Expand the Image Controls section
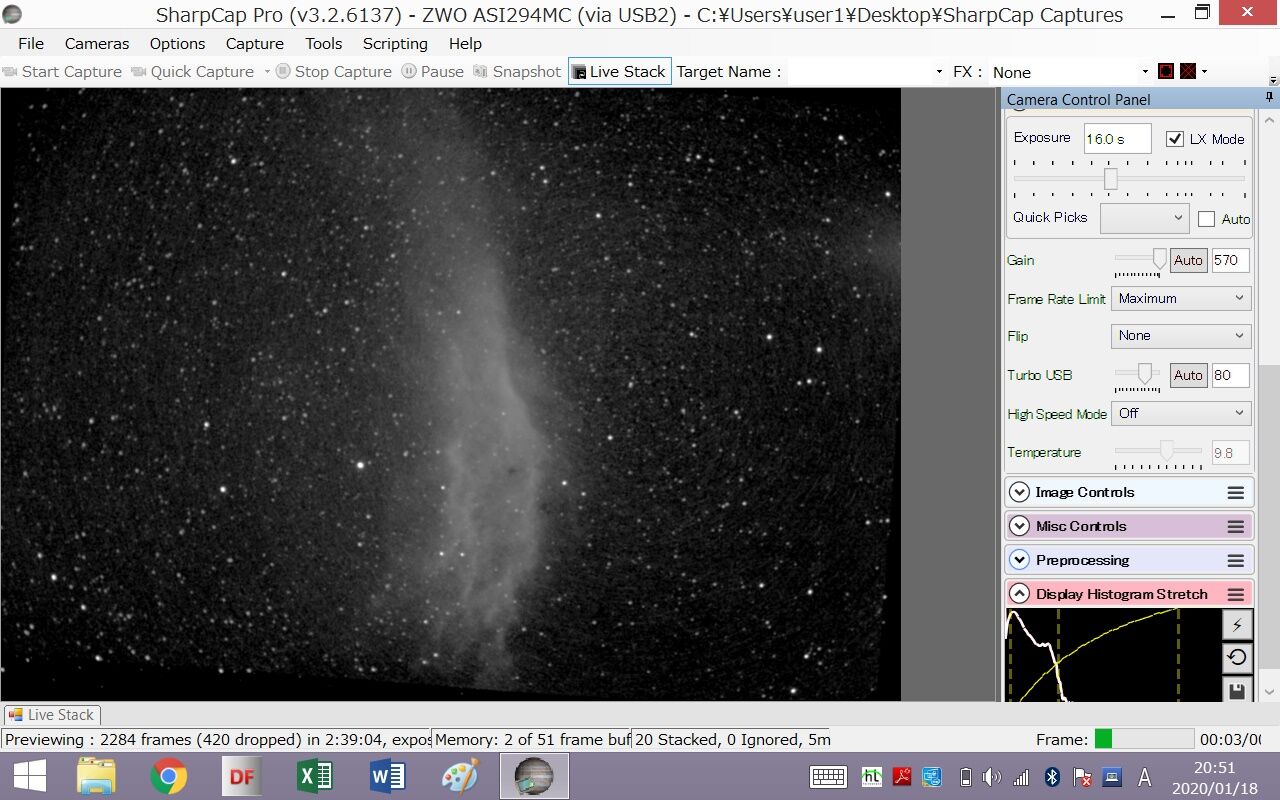This screenshot has height=800, width=1280. [x=1019, y=493]
